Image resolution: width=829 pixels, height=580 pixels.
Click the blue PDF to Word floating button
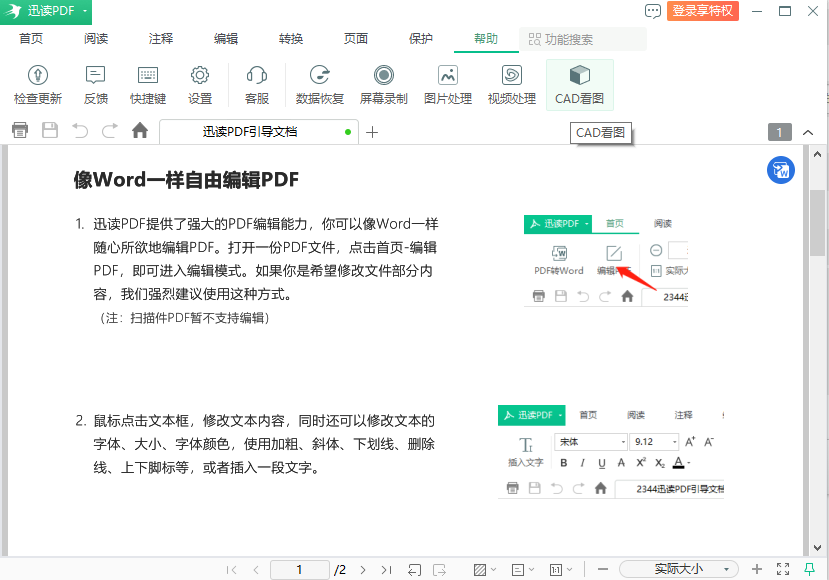pos(781,170)
